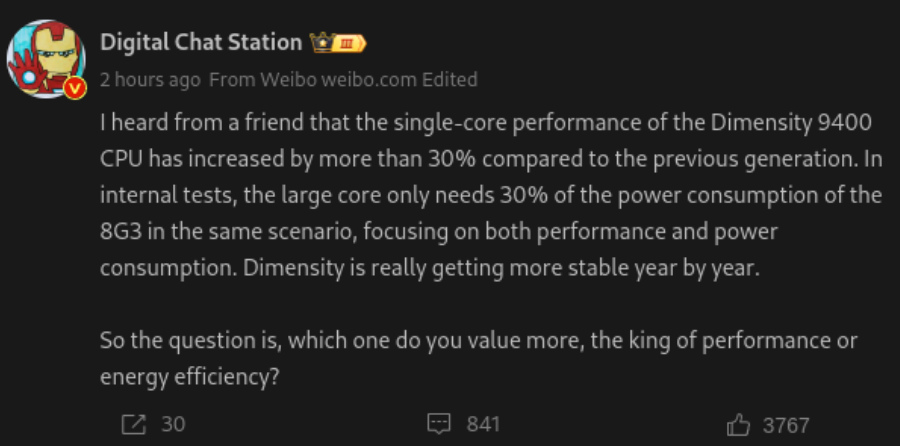900x446 pixels.
Task: Click the orange verified V badge
Action: [74, 88]
